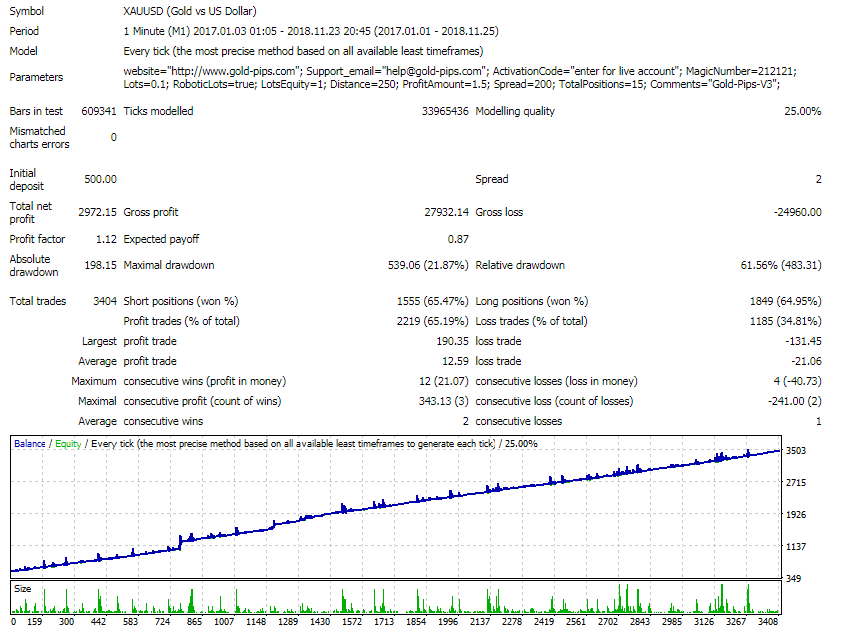
Task: Select the XAUUSD symbol value
Action: point(144,11)
